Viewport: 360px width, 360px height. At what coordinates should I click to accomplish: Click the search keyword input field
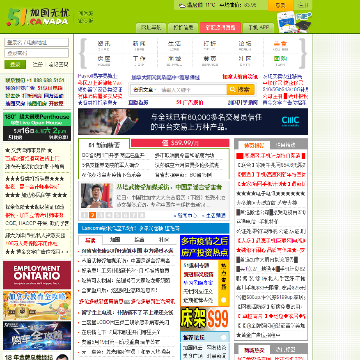coord(193,90)
